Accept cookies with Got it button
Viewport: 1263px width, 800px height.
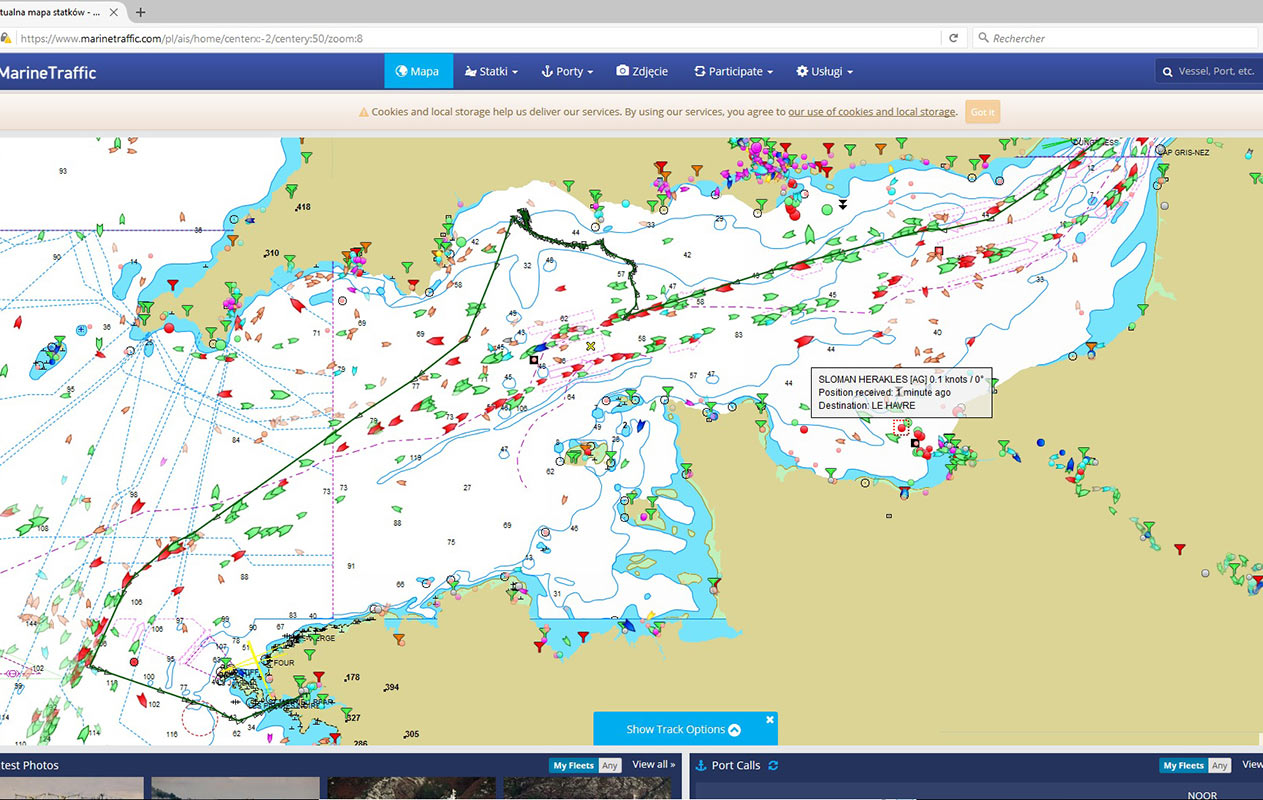click(x=983, y=112)
